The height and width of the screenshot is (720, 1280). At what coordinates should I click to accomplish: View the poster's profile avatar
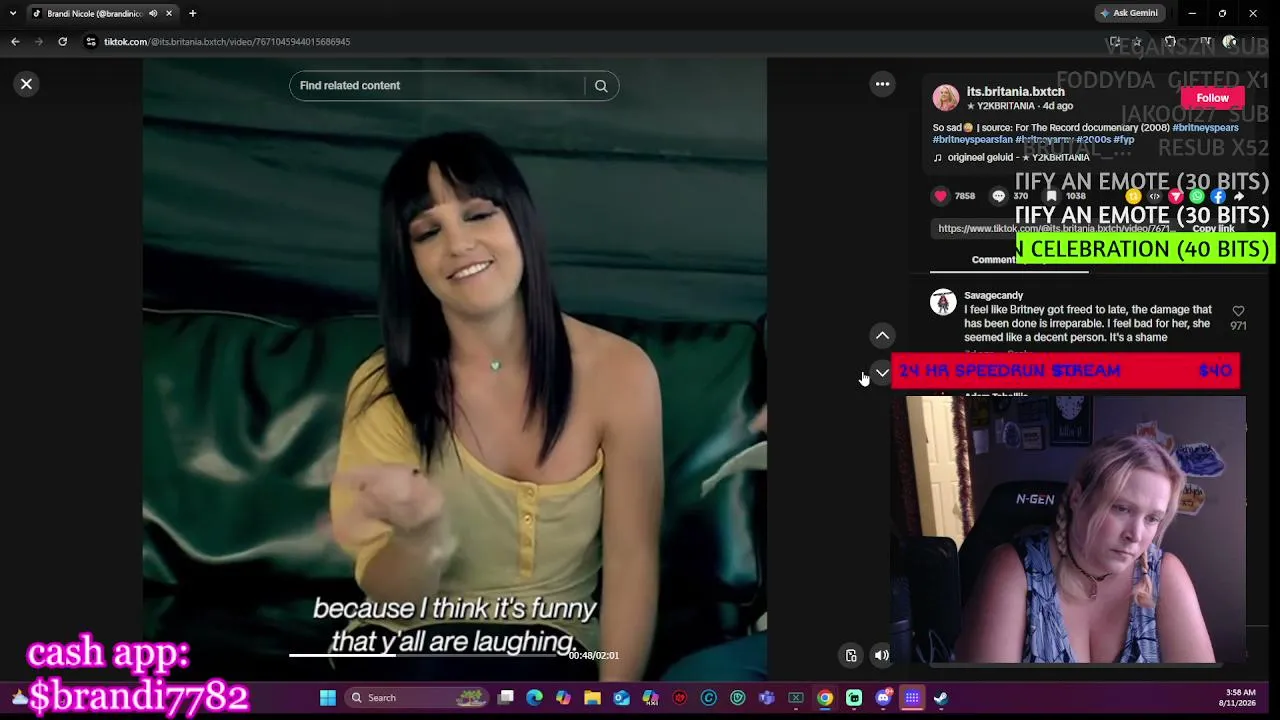946,98
